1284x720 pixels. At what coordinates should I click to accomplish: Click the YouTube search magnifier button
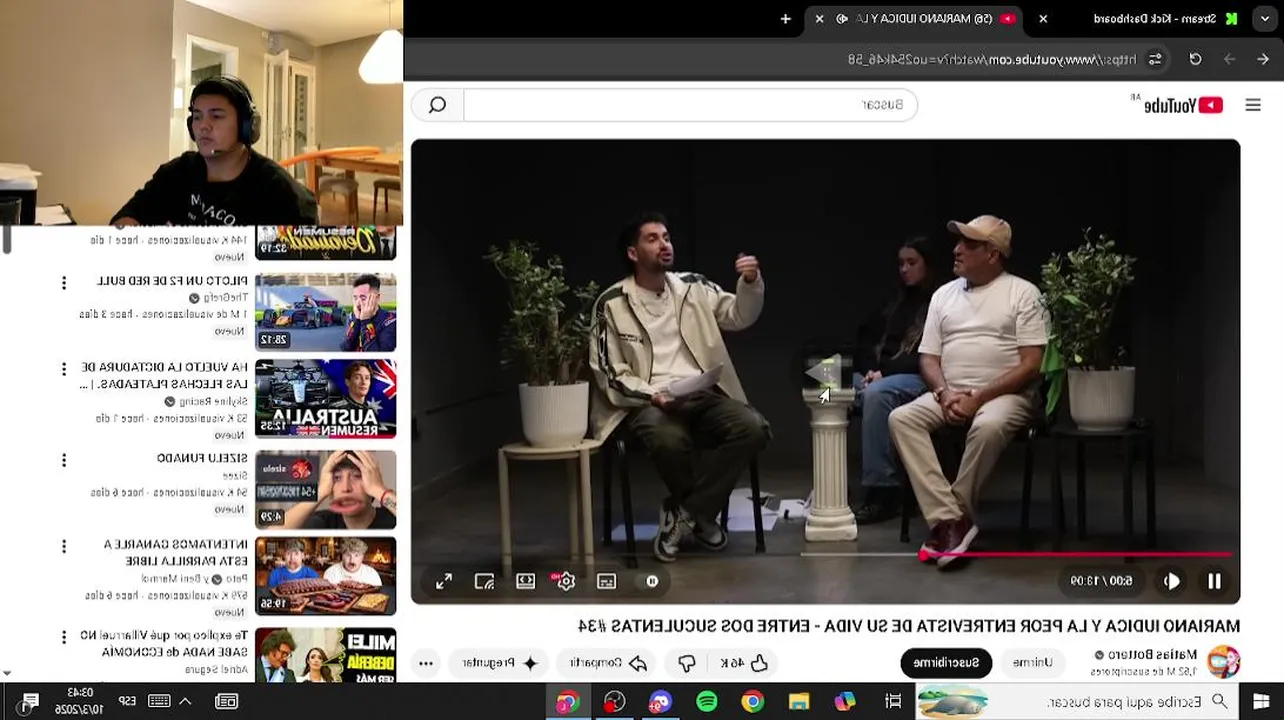tap(437, 105)
